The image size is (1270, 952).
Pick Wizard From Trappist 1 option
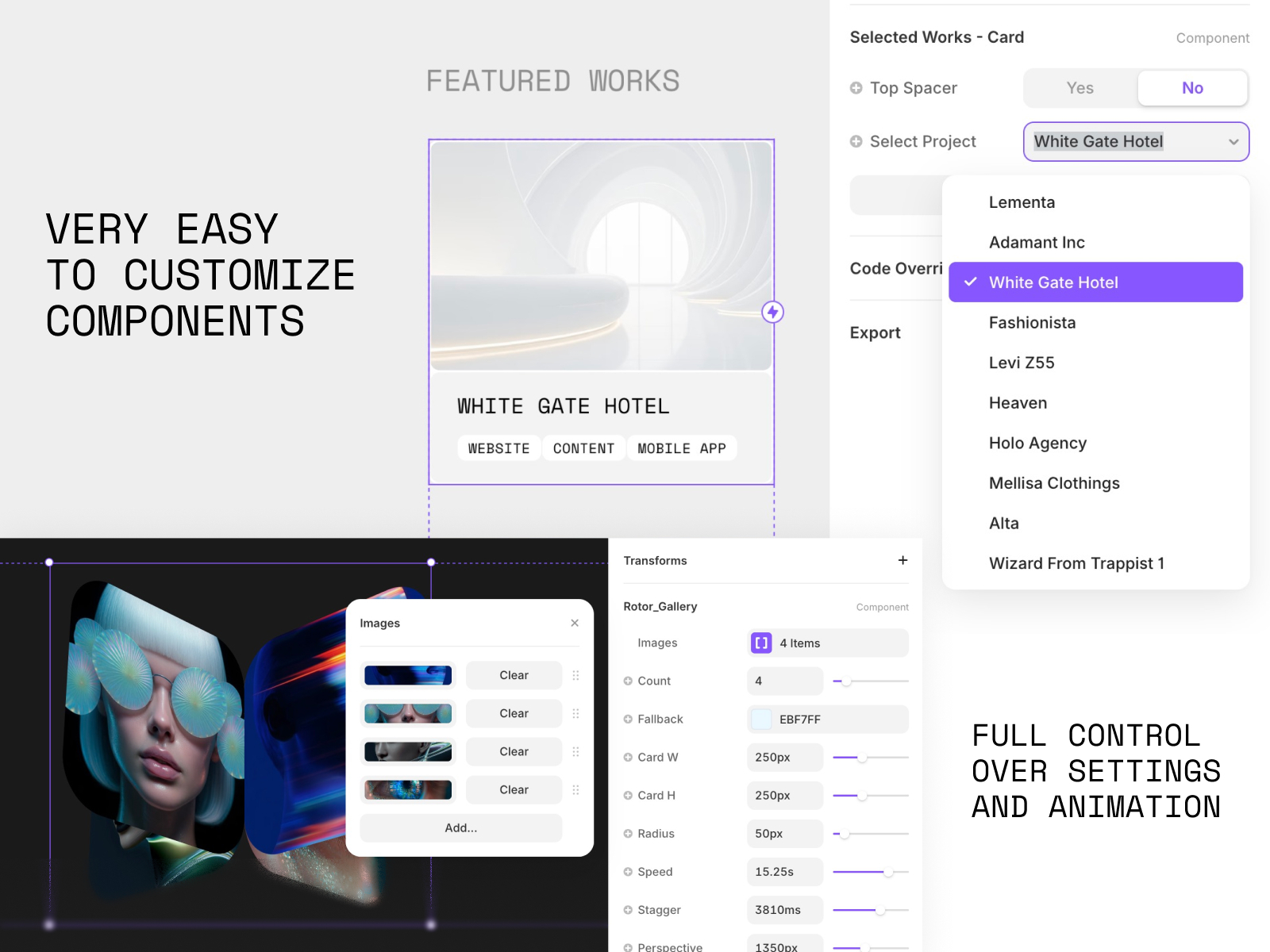pyautogui.click(x=1076, y=563)
